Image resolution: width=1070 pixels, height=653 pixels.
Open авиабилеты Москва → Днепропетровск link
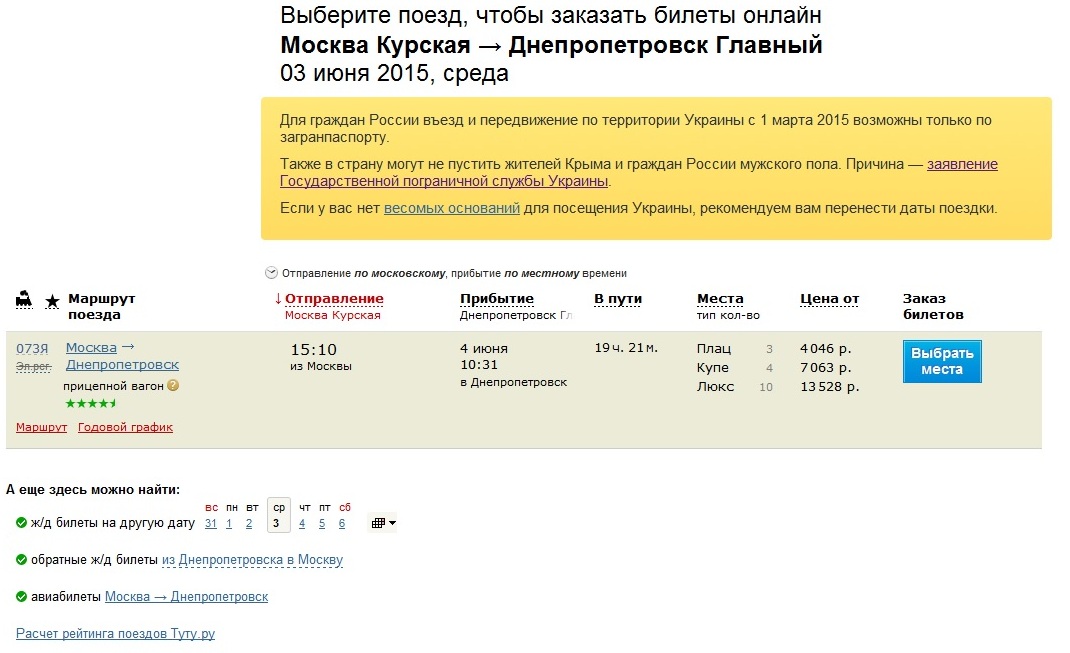point(186,597)
